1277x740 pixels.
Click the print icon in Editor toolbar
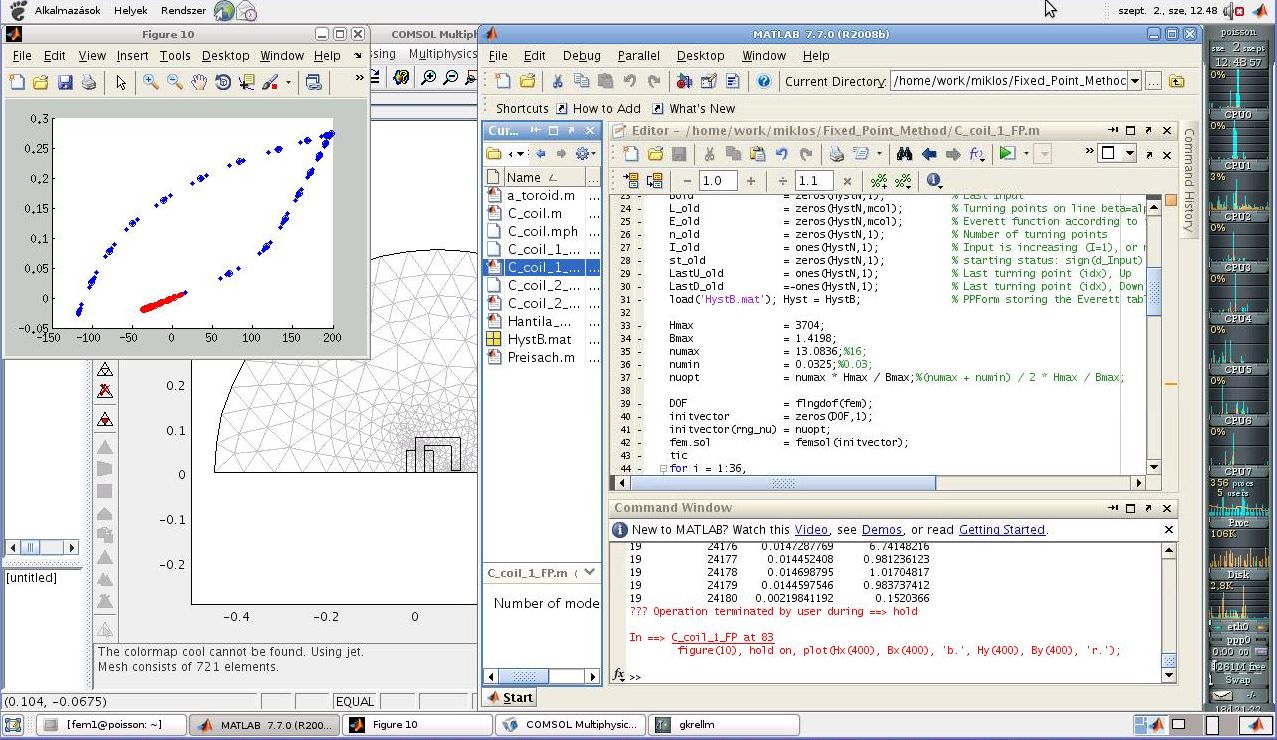click(x=836, y=154)
